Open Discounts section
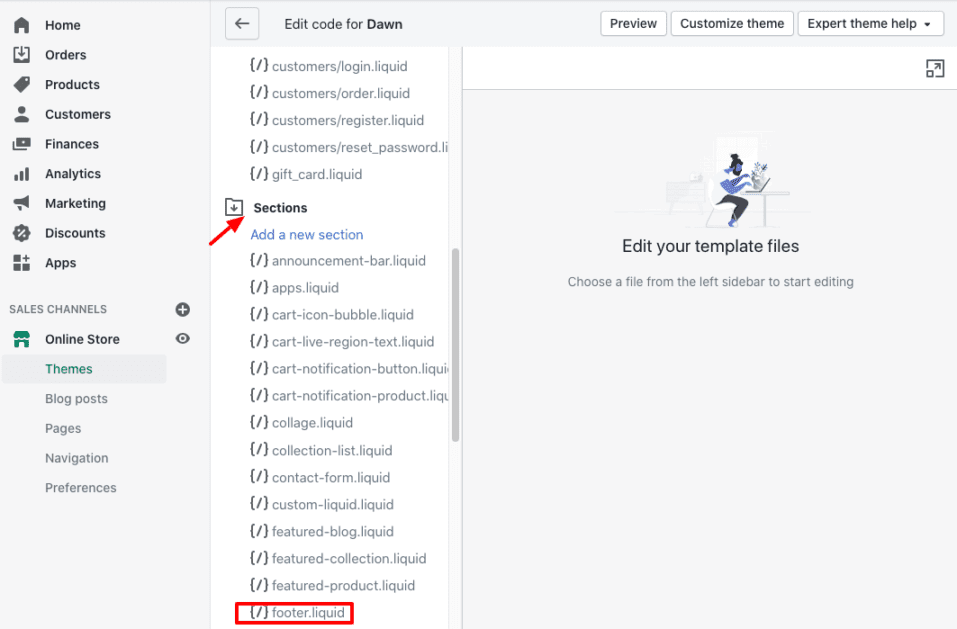The height and width of the screenshot is (629, 957). pos(75,233)
